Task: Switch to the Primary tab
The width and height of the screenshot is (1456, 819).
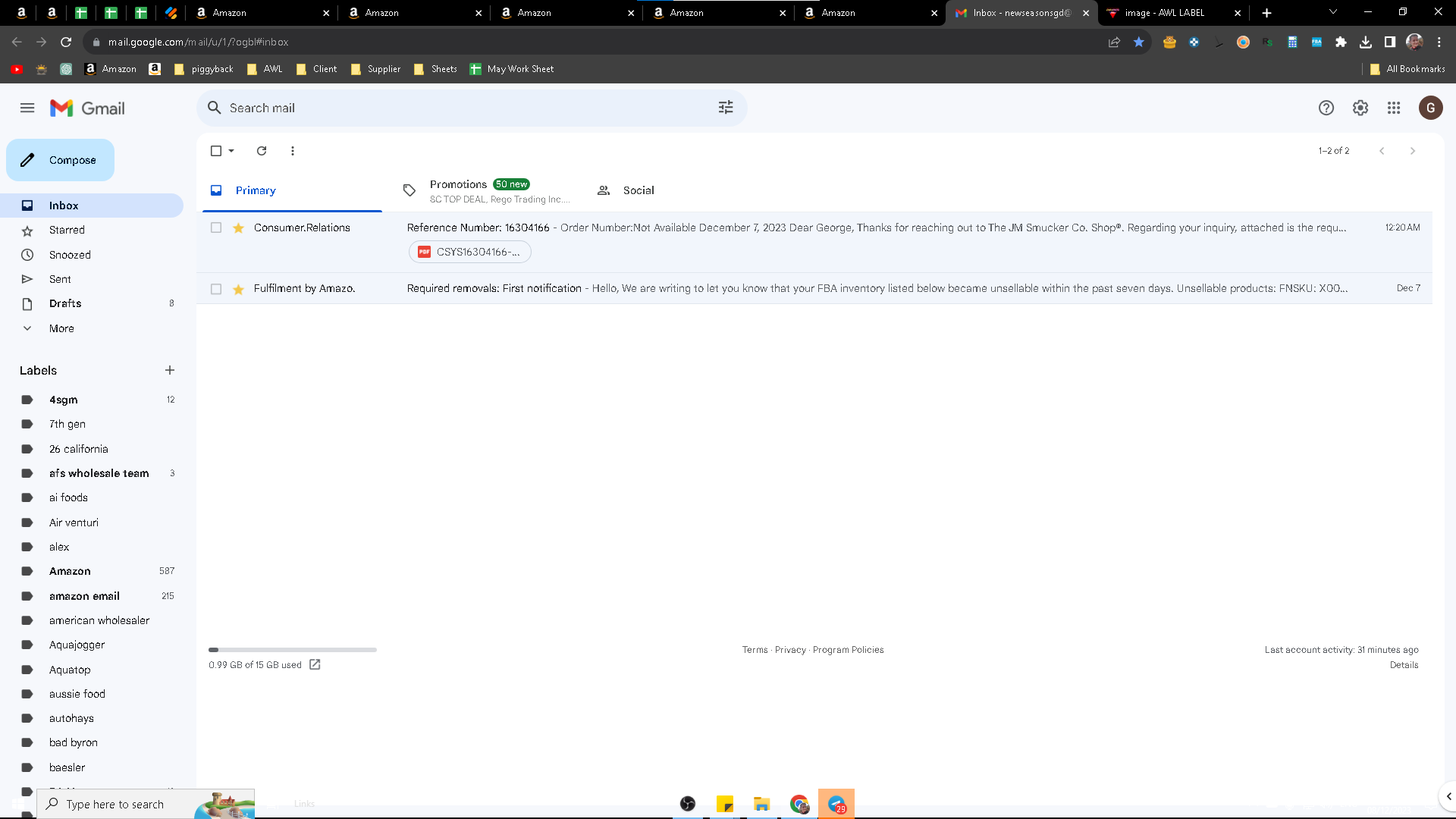Action: pyautogui.click(x=293, y=190)
